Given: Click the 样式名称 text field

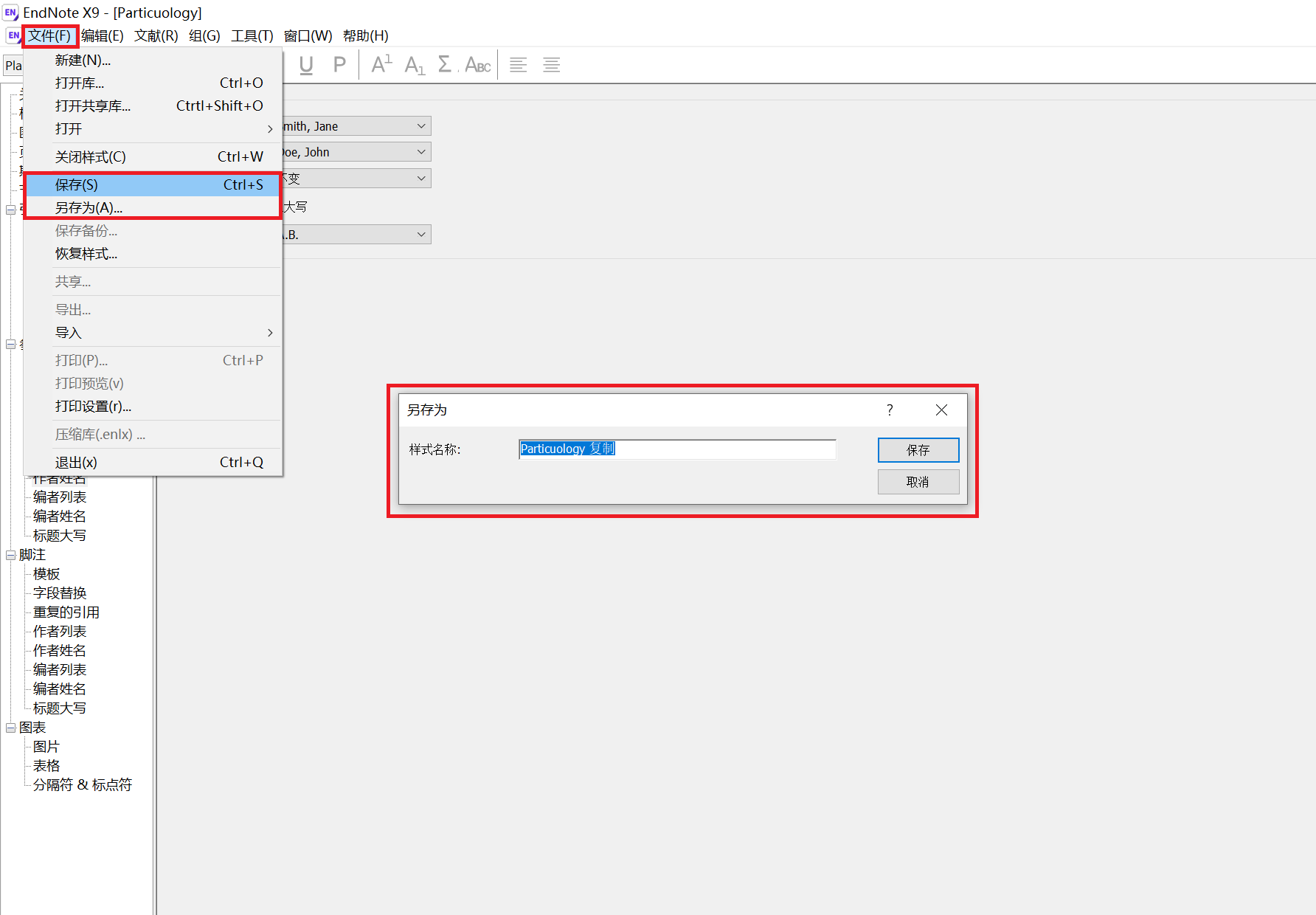Looking at the screenshot, I should pyautogui.click(x=677, y=449).
